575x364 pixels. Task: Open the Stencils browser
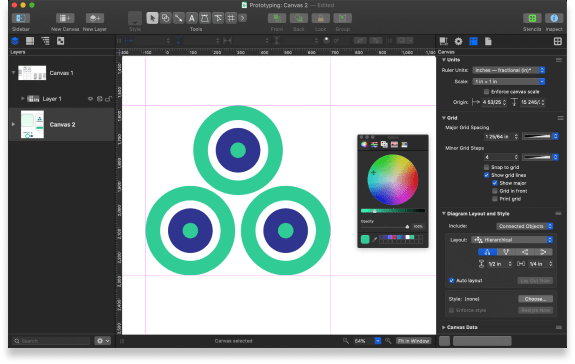[532, 18]
